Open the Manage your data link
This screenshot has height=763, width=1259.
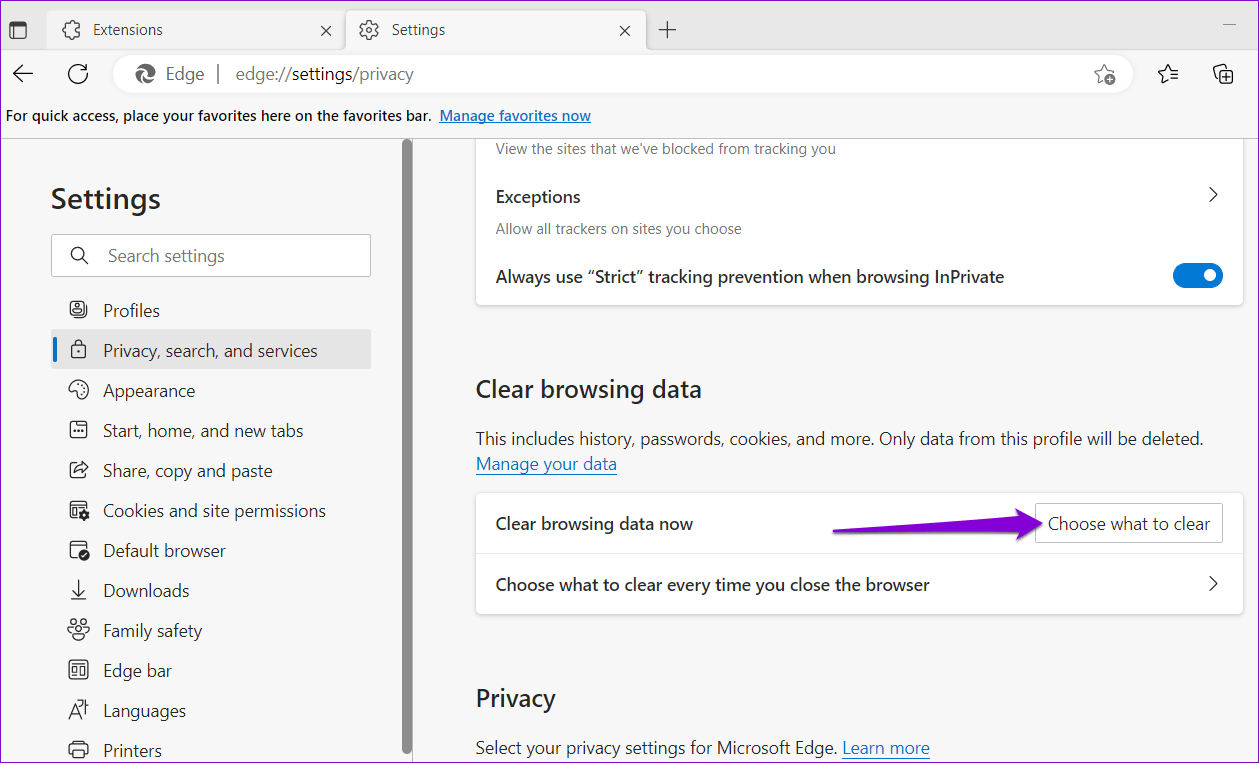coord(546,463)
